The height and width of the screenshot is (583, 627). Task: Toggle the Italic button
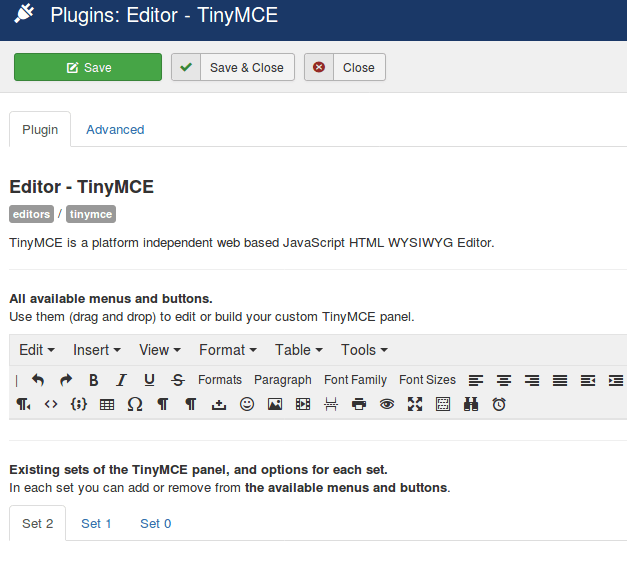click(122, 380)
